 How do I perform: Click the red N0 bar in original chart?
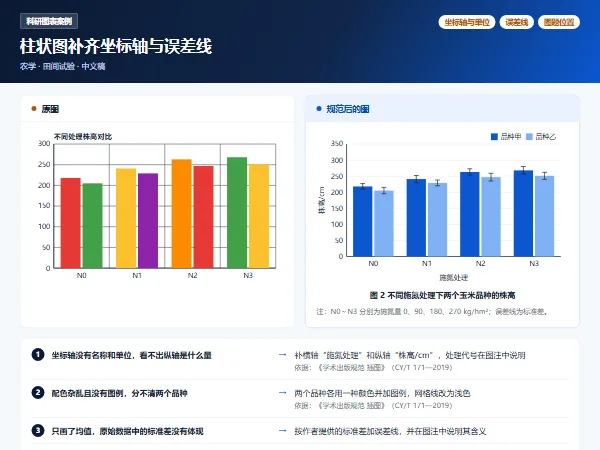pyautogui.click(x=71, y=223)
